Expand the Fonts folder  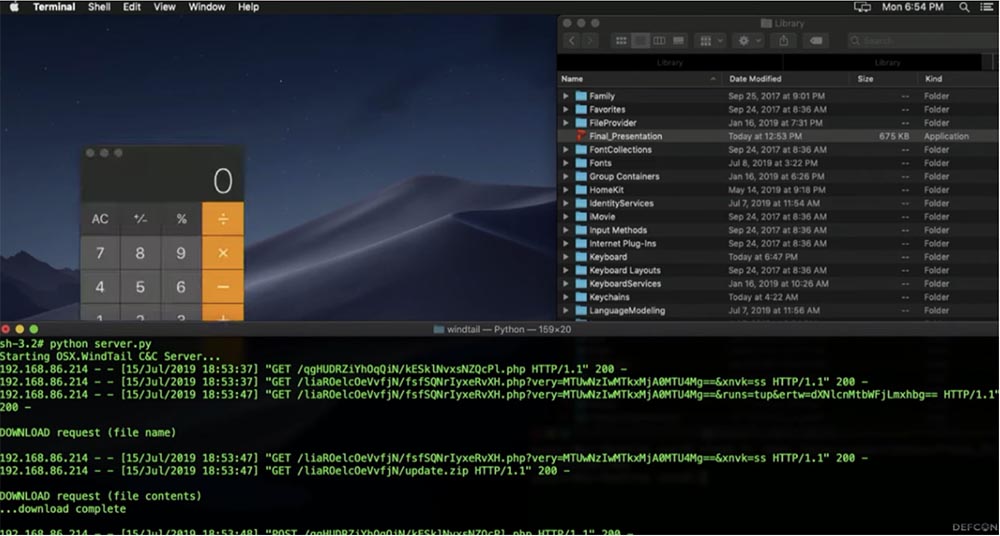566,163
